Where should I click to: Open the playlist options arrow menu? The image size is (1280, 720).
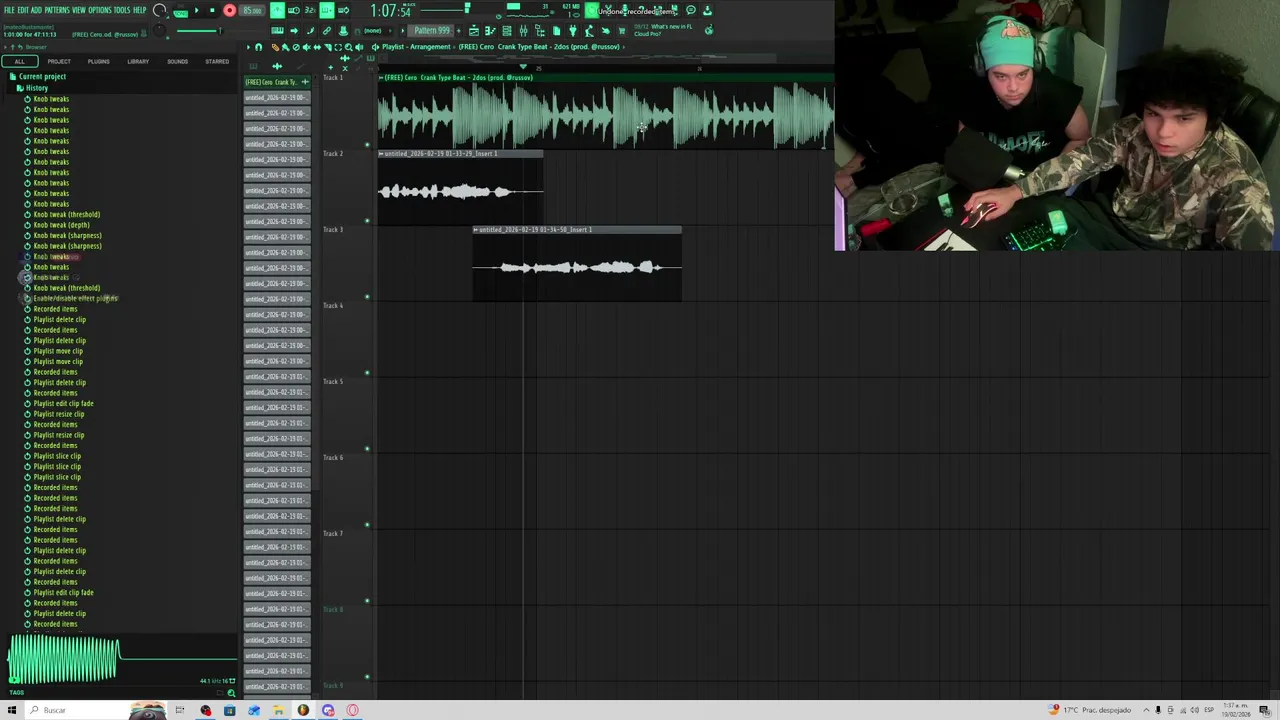tap(248, 47)
